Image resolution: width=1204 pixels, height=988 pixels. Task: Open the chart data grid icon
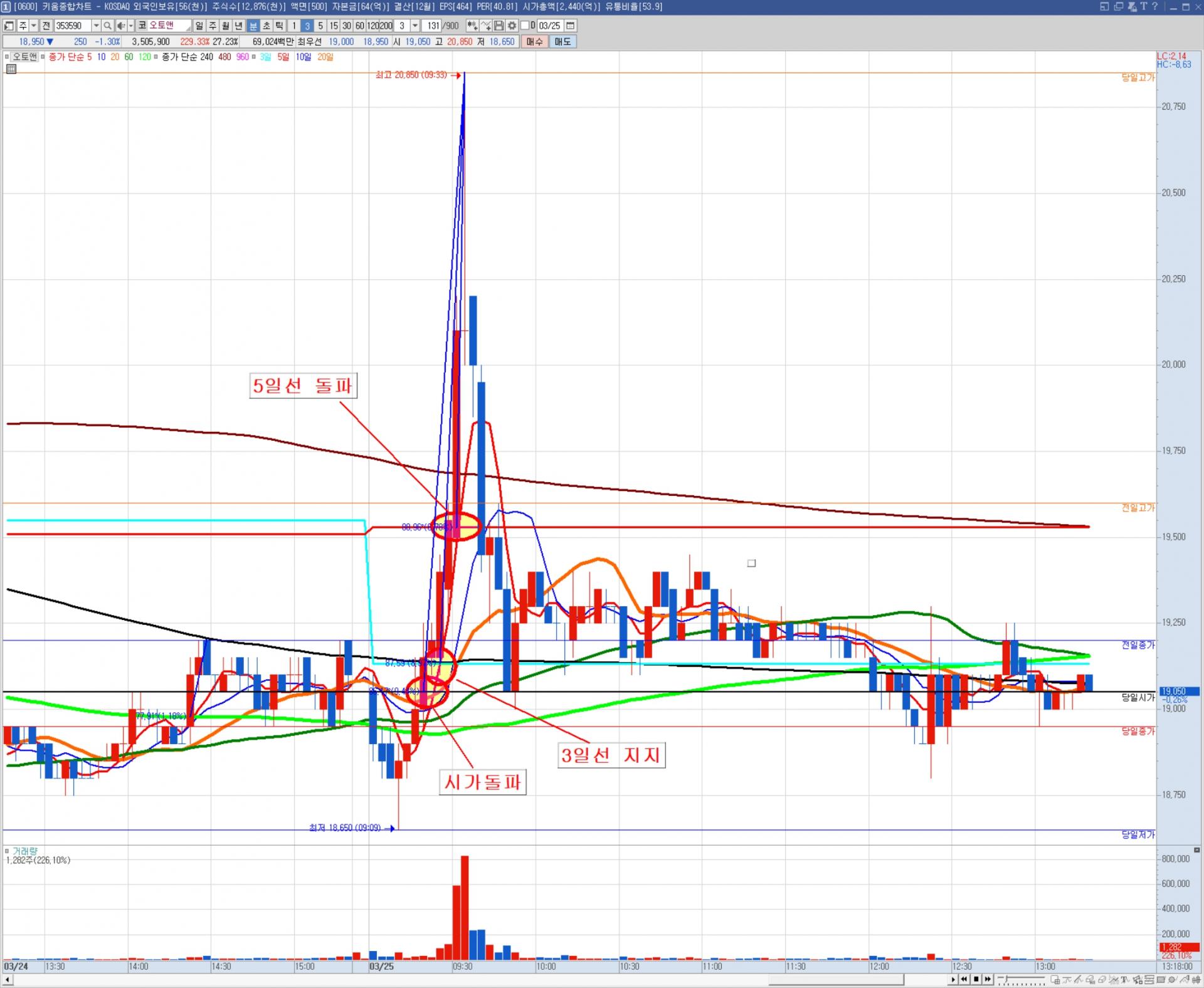11,69
